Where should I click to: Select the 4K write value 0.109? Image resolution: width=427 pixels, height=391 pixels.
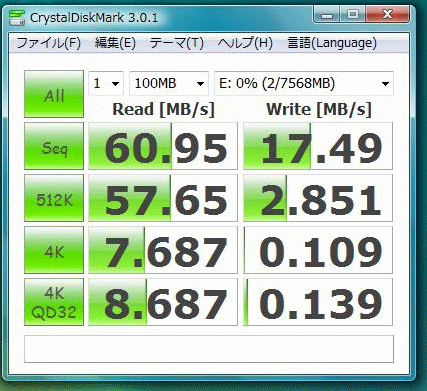pyautogui.click(x=318, y=250)
